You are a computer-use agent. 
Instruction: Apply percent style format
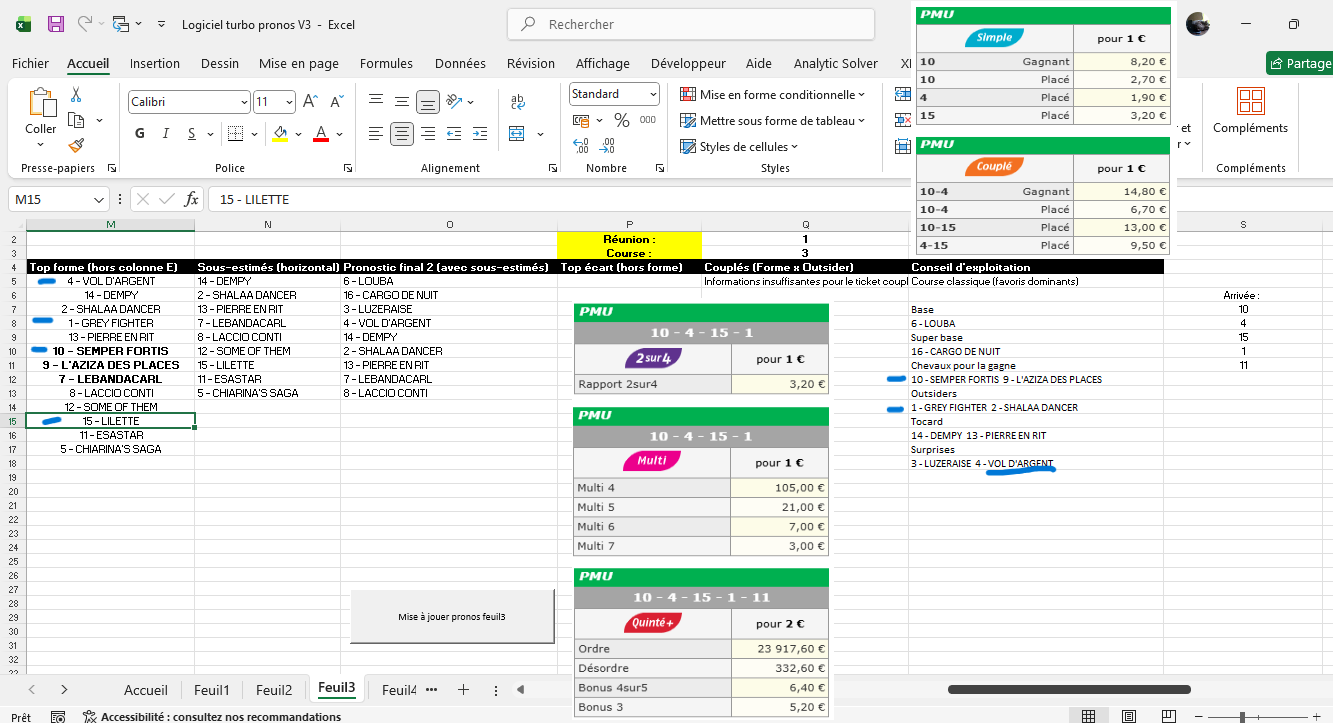point(621,120)
